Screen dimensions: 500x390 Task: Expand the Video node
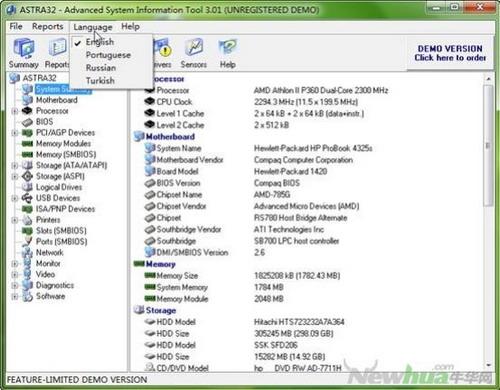[15, 275]
